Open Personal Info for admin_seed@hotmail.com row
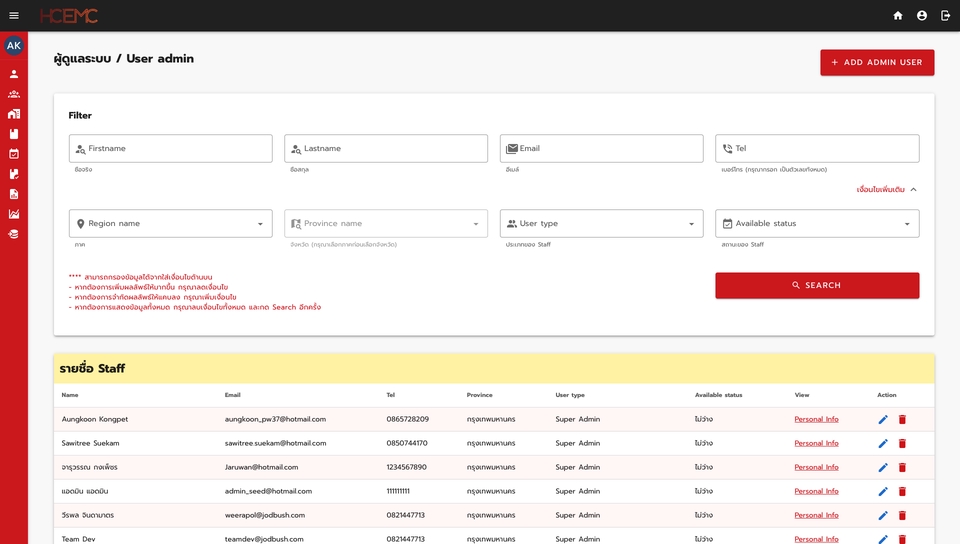 [816, 491]
